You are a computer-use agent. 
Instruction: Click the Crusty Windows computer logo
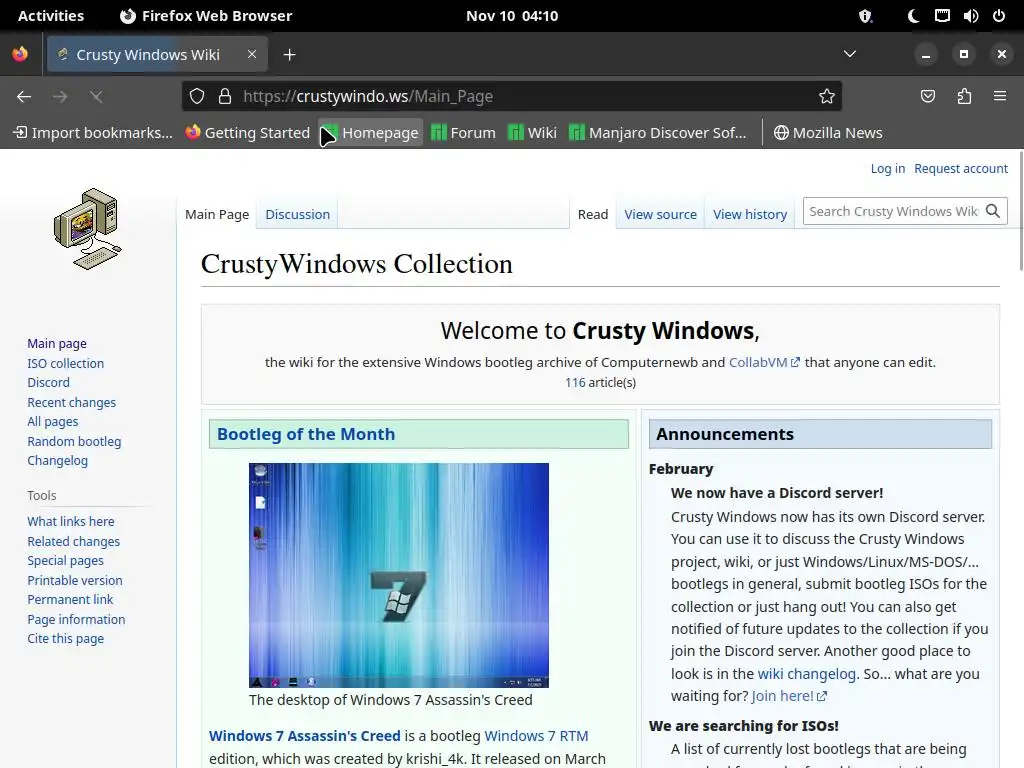click(88, 229)
